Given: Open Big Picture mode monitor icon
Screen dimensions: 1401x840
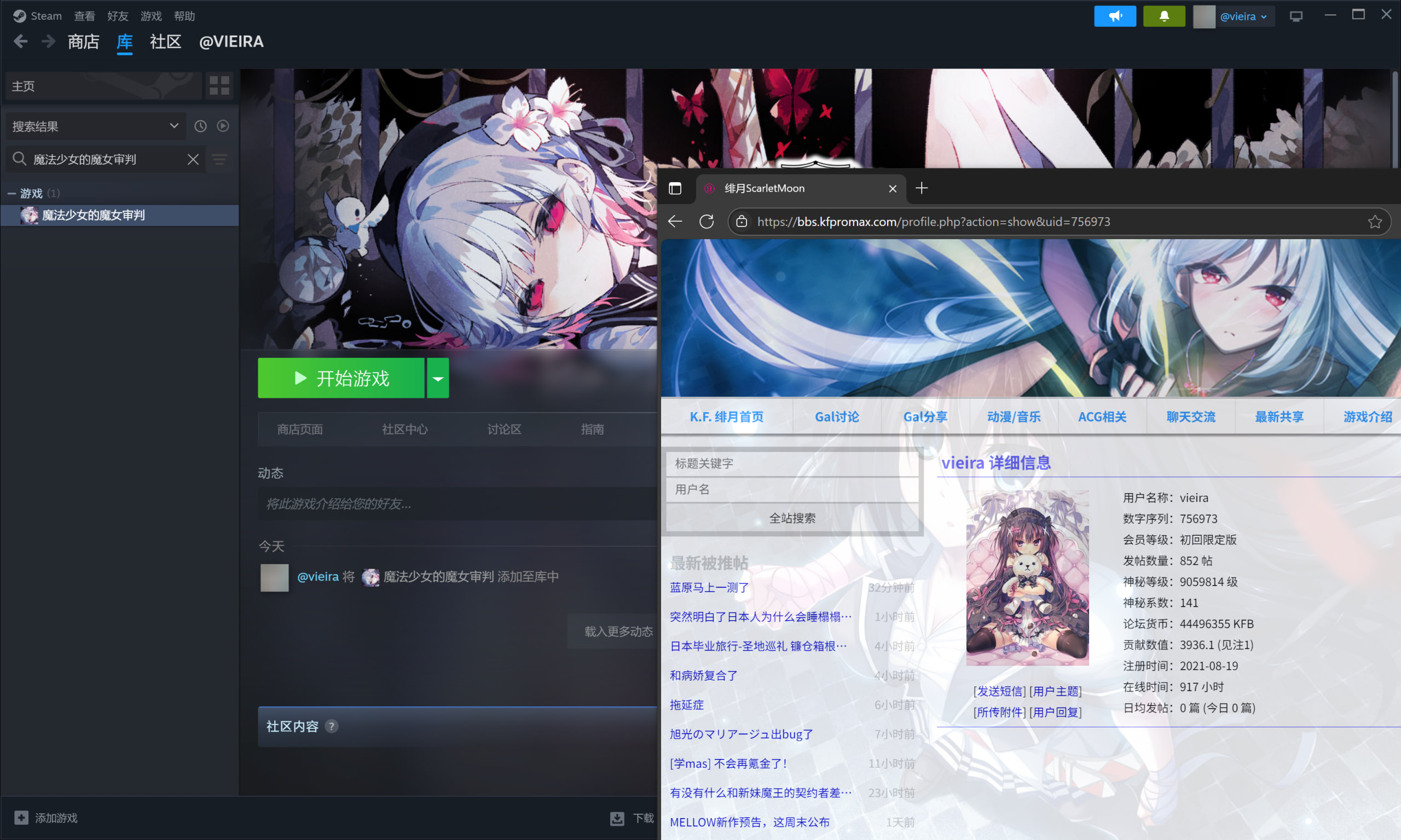Looking at the screenshot, I should [1296, 16].
